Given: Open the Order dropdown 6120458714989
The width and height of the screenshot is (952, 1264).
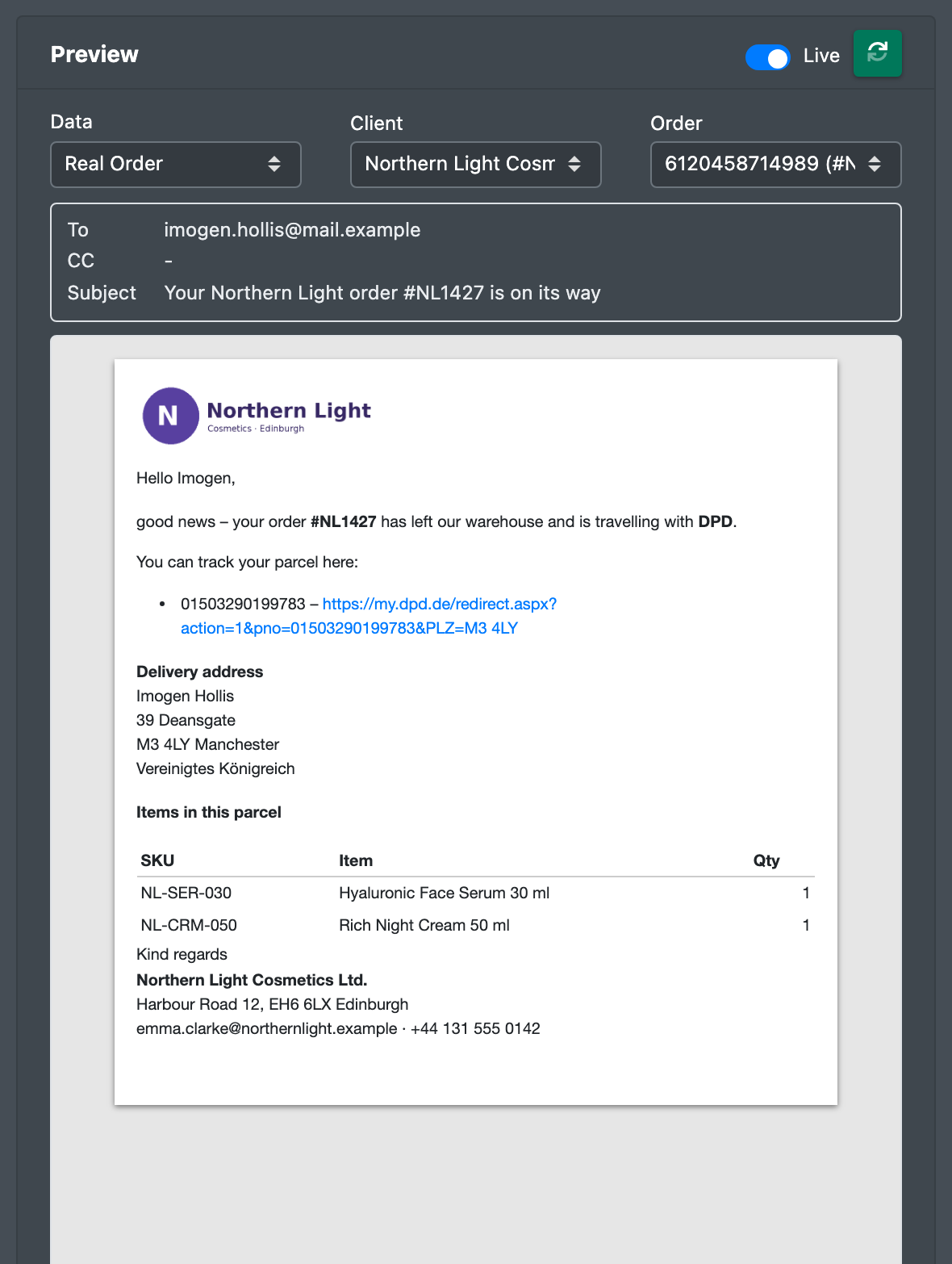Looking at the screenshot, I should pyautogui.click(x=776, y=165).
